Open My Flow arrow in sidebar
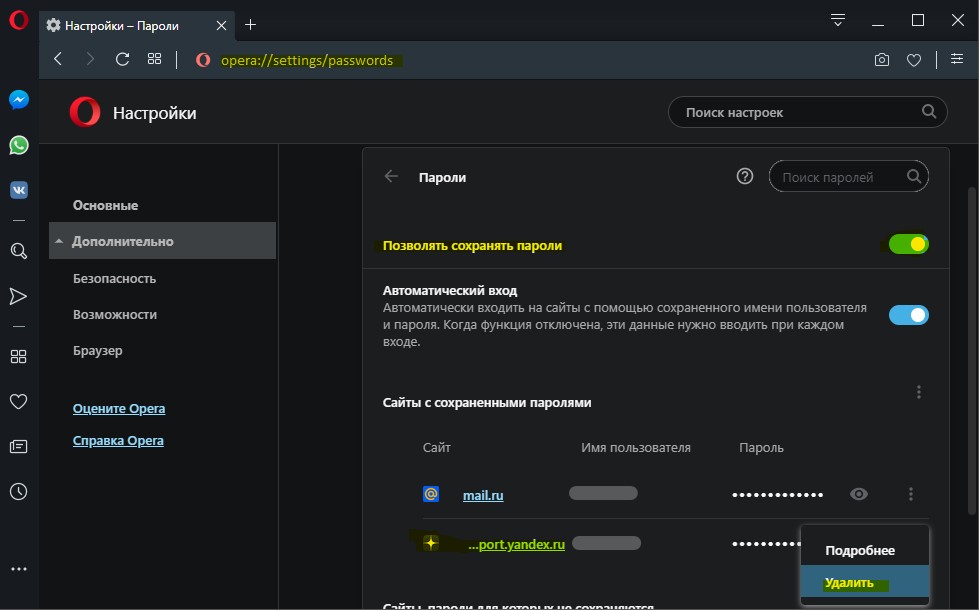 [19, 296]
